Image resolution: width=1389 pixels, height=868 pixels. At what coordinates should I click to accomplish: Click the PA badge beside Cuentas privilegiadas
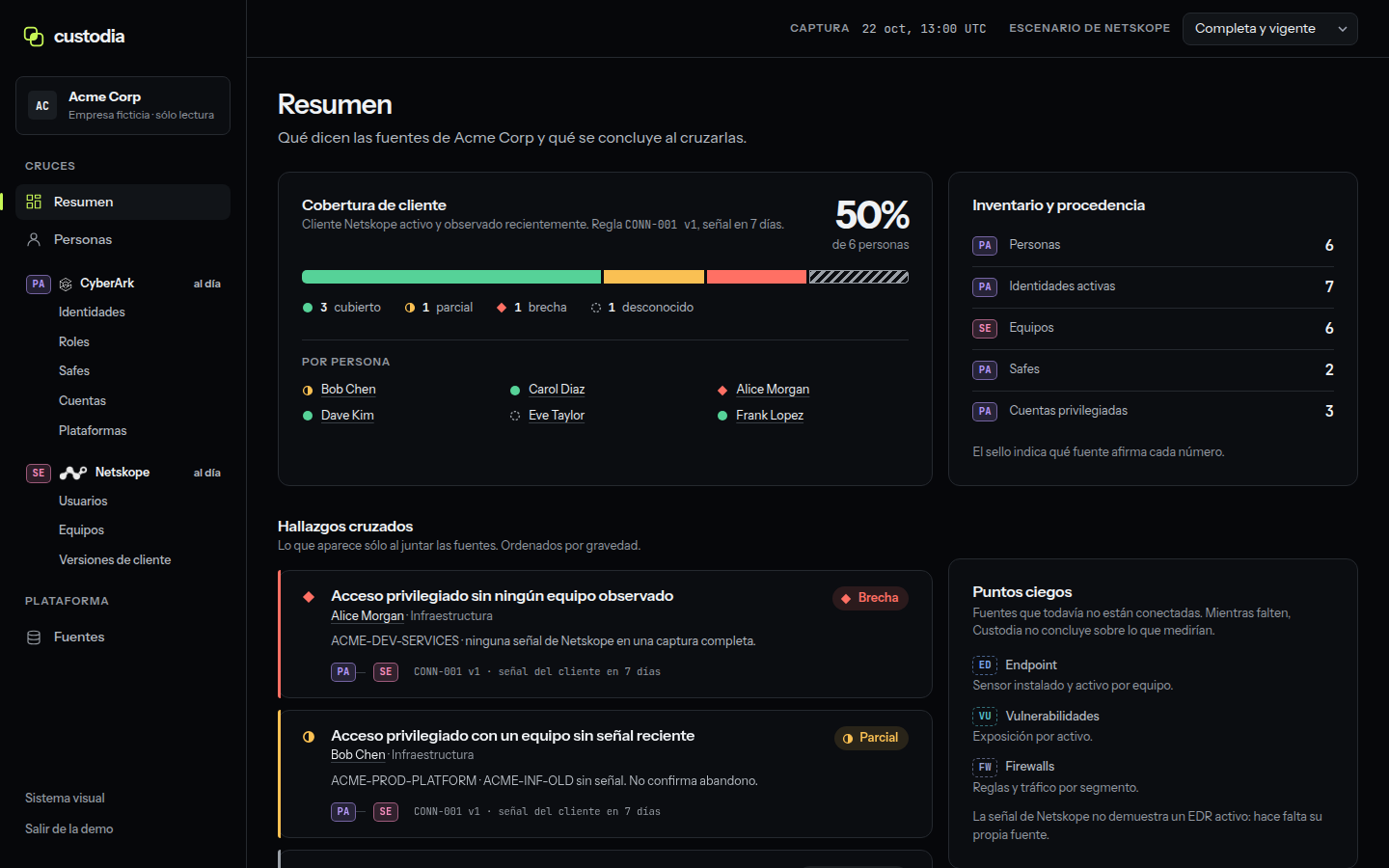click(985, 411)
